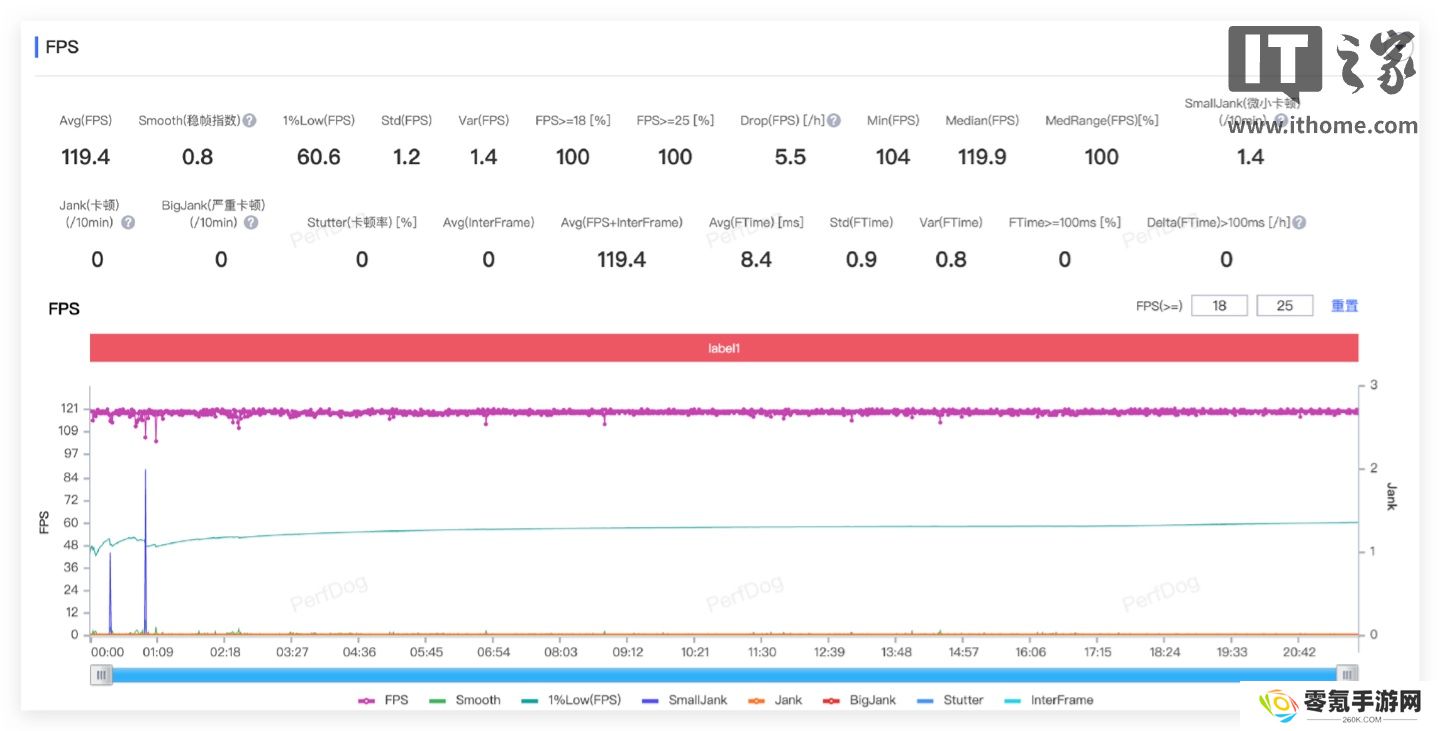Viewport: 1440px width, 731px height.
Task: Select the red label1 bar
Action: [724, 348]
